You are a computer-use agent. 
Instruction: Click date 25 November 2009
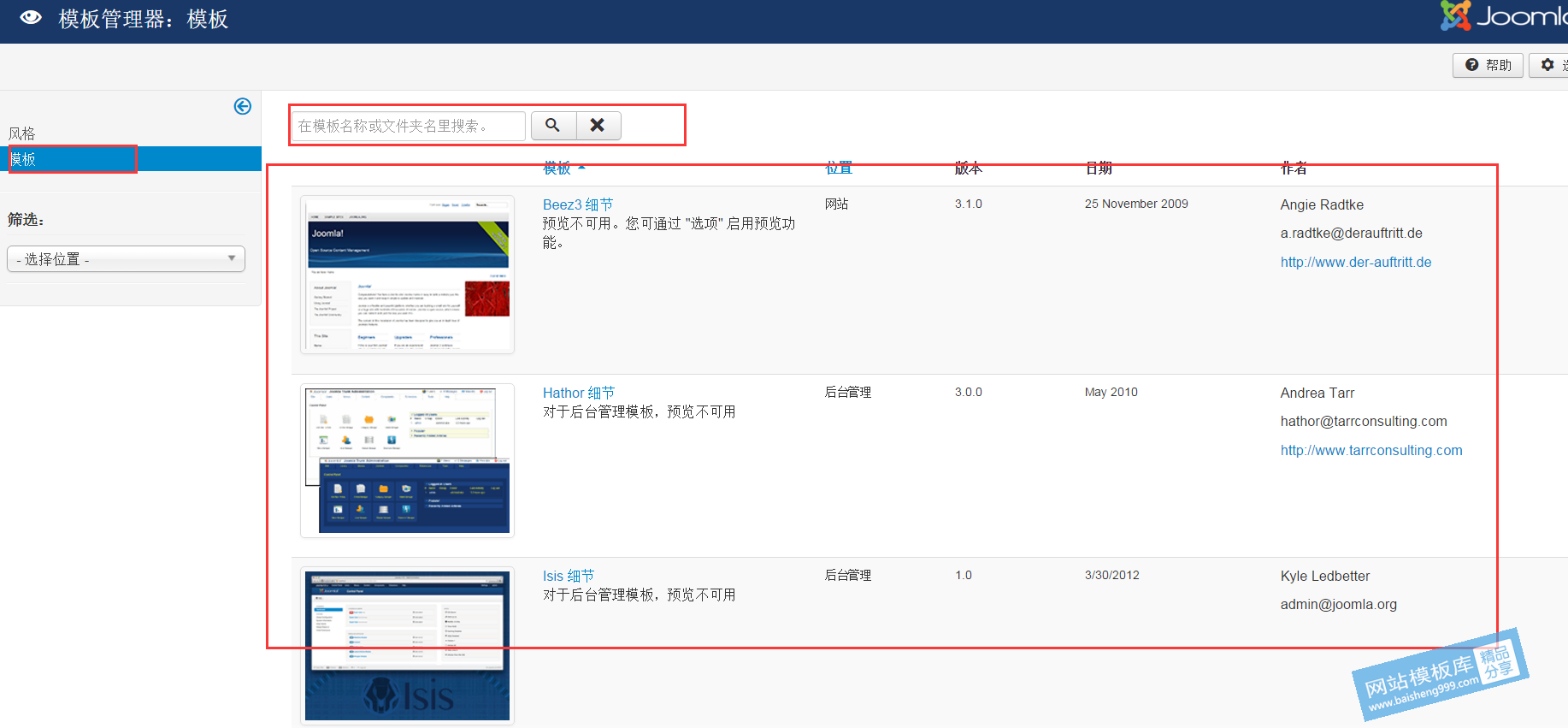(x=1136, y=204)
